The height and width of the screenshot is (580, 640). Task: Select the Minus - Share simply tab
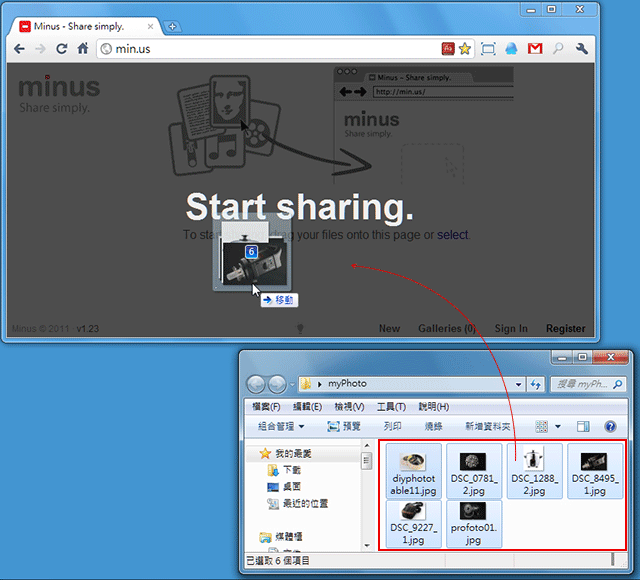tap(86, 27)
